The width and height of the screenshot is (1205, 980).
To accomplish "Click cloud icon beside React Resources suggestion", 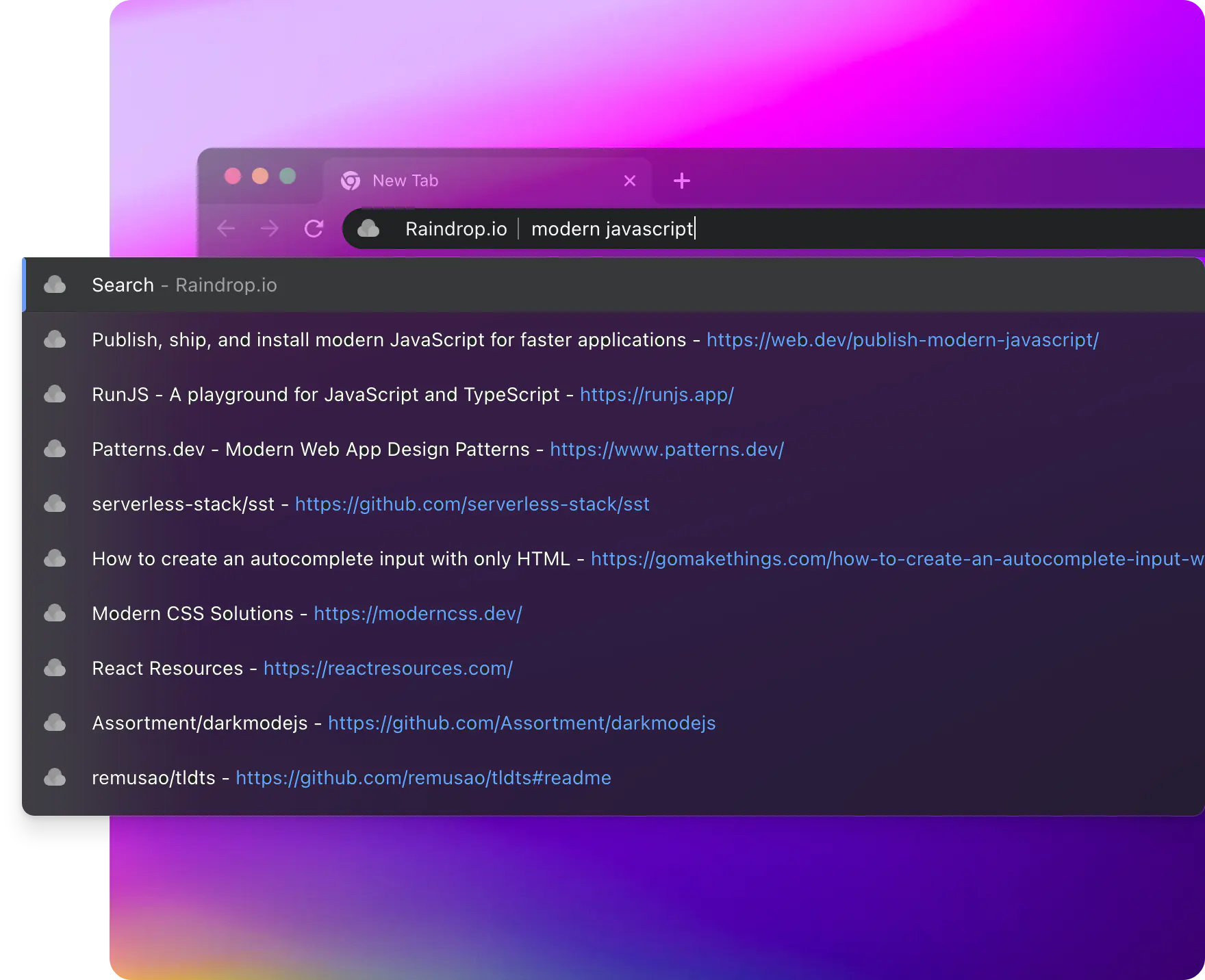I will [x=55, y=668].
